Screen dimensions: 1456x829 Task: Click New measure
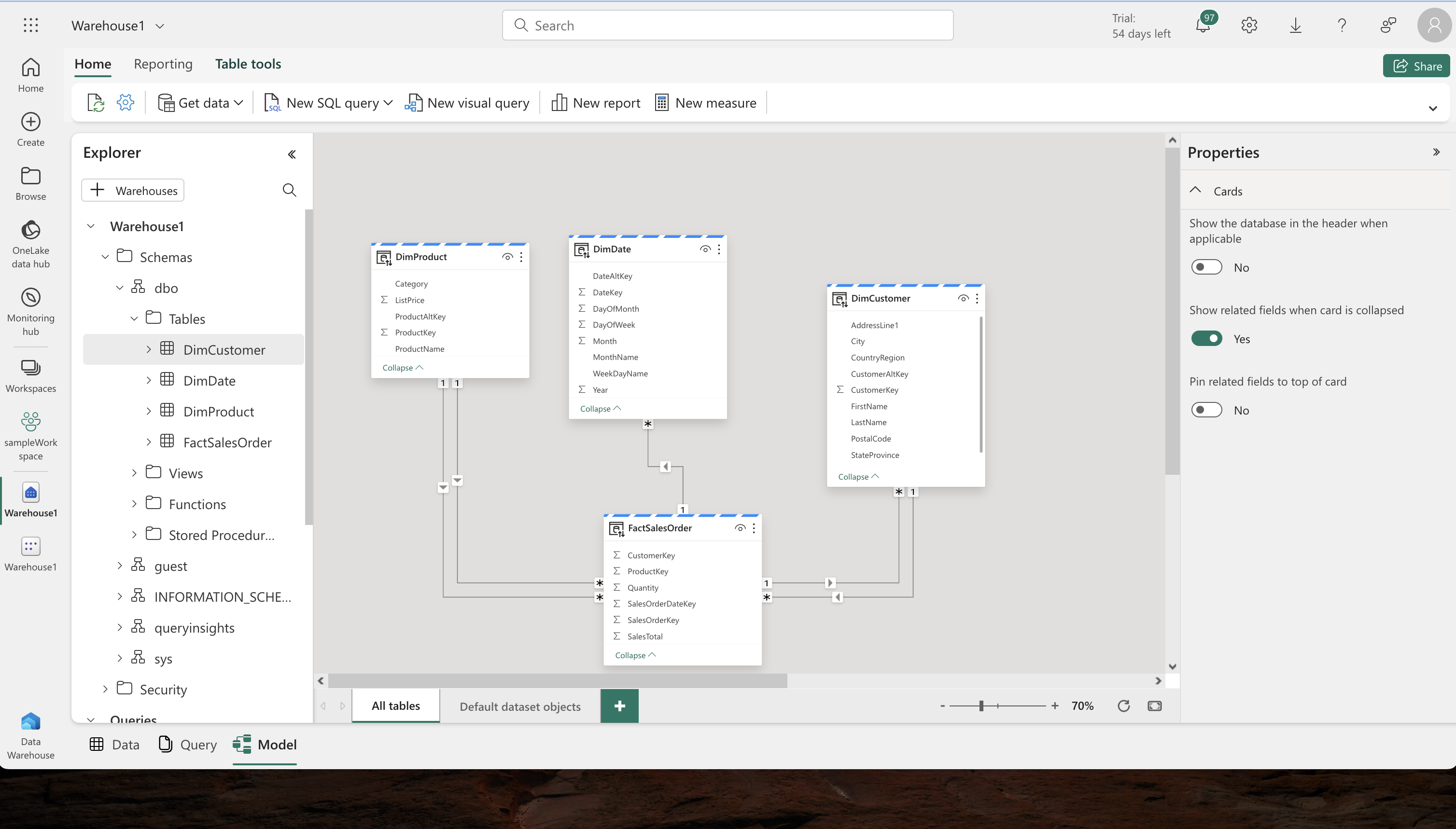coord(706,103)
